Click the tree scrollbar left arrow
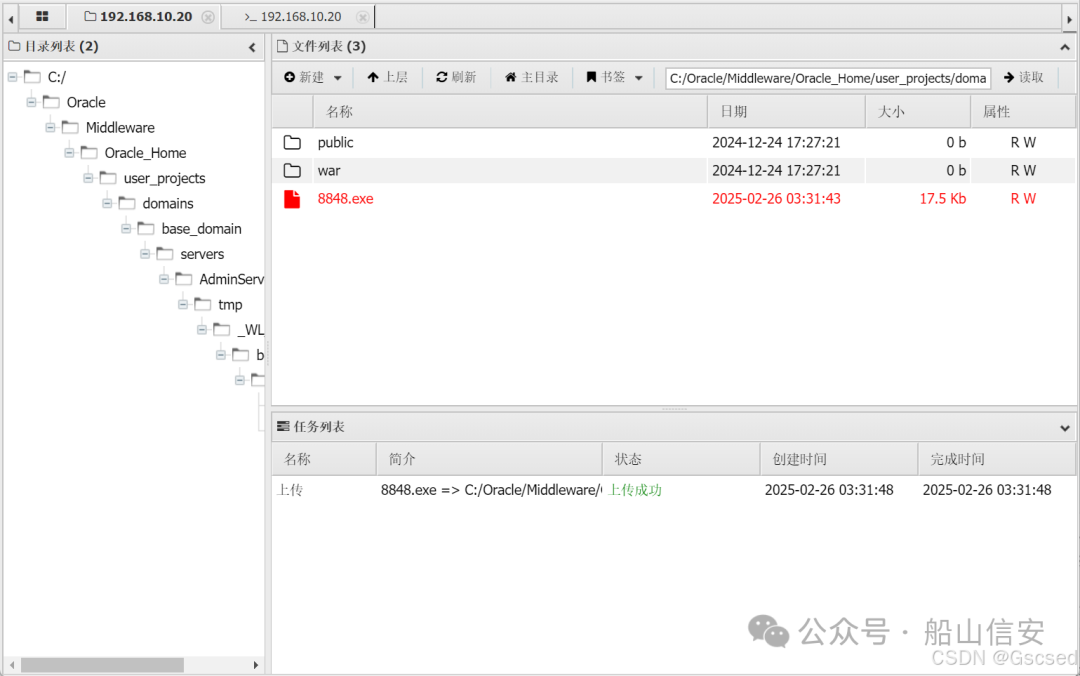Screen dimensions: 1080x676 pyautogui.click(x=12, y=665)
